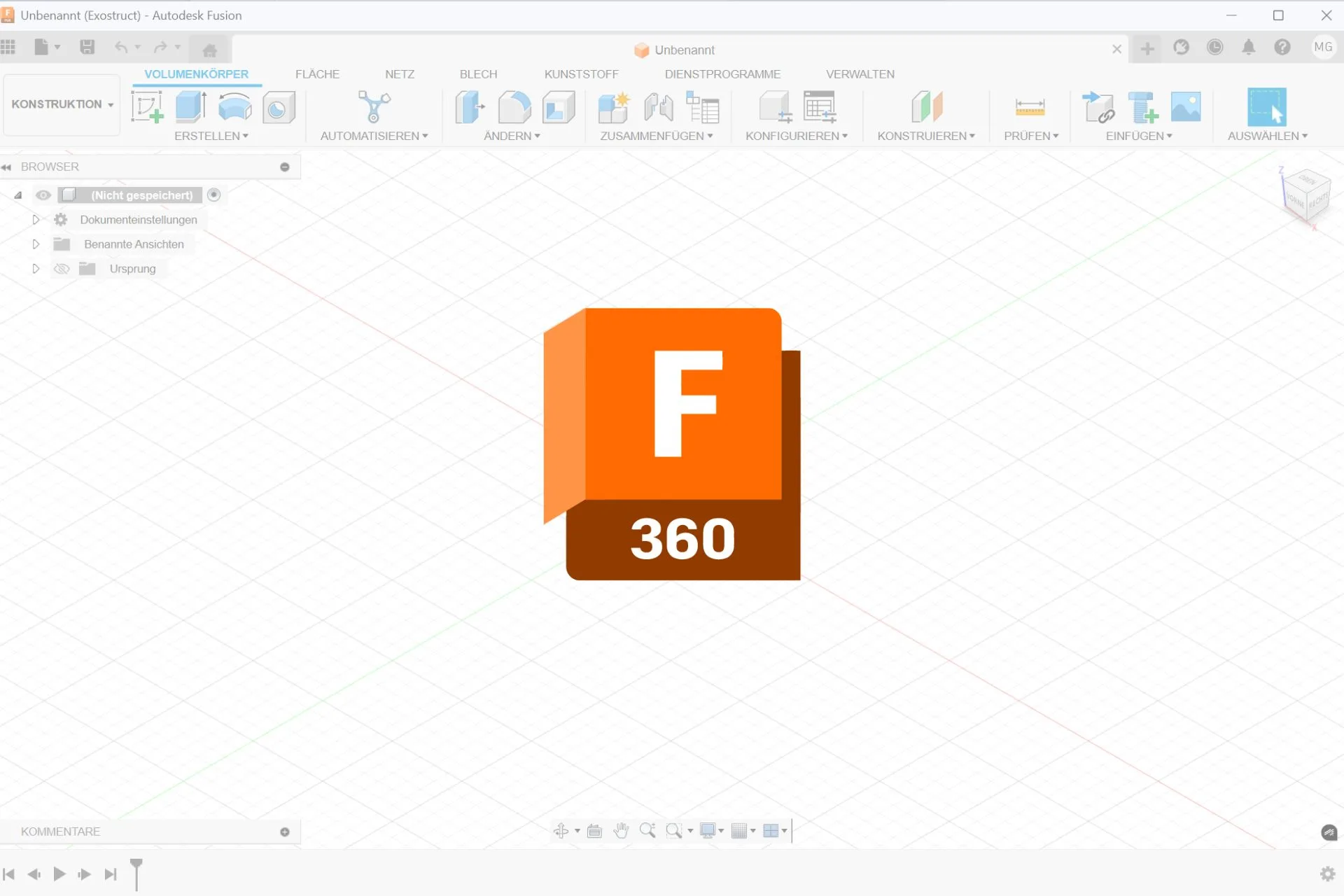The image size is (1344, 896).
Task: Open the ViewCube orientation cube
Action: coord(1305,197)
